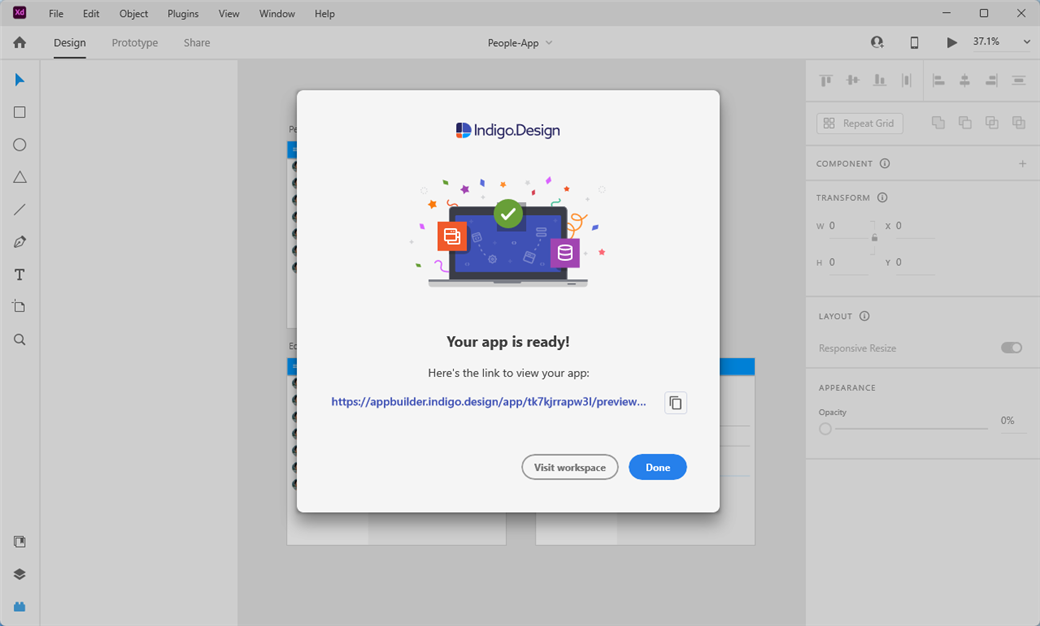Image resolution: width=1040 pixels, height=626 pixels.
Task: Select the Artboard tool
Action: click(x=19, y=306)
